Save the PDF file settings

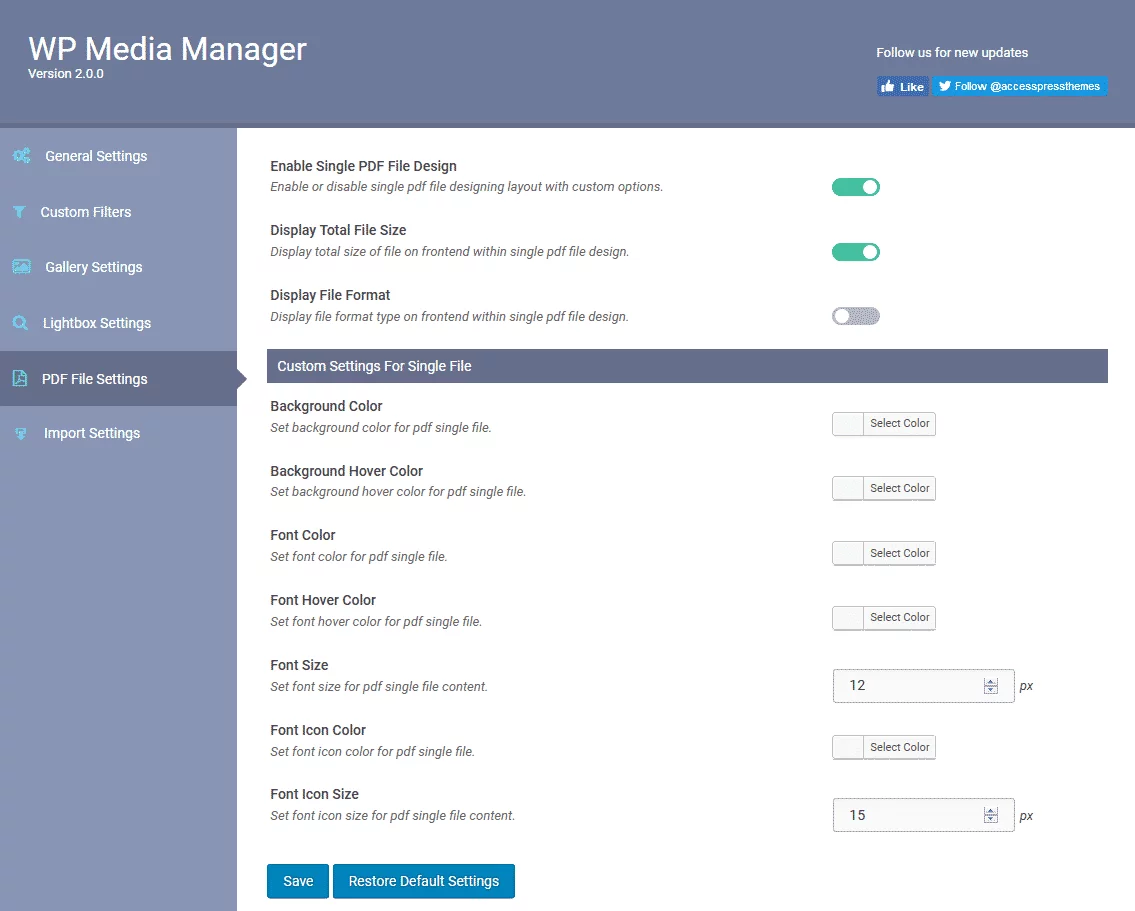298,881
